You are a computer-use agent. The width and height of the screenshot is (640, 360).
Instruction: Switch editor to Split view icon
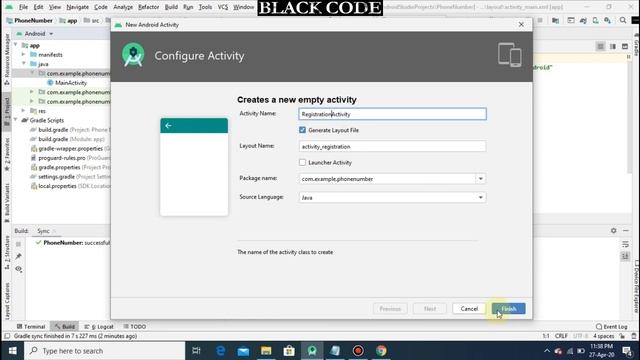pos(613,47)
